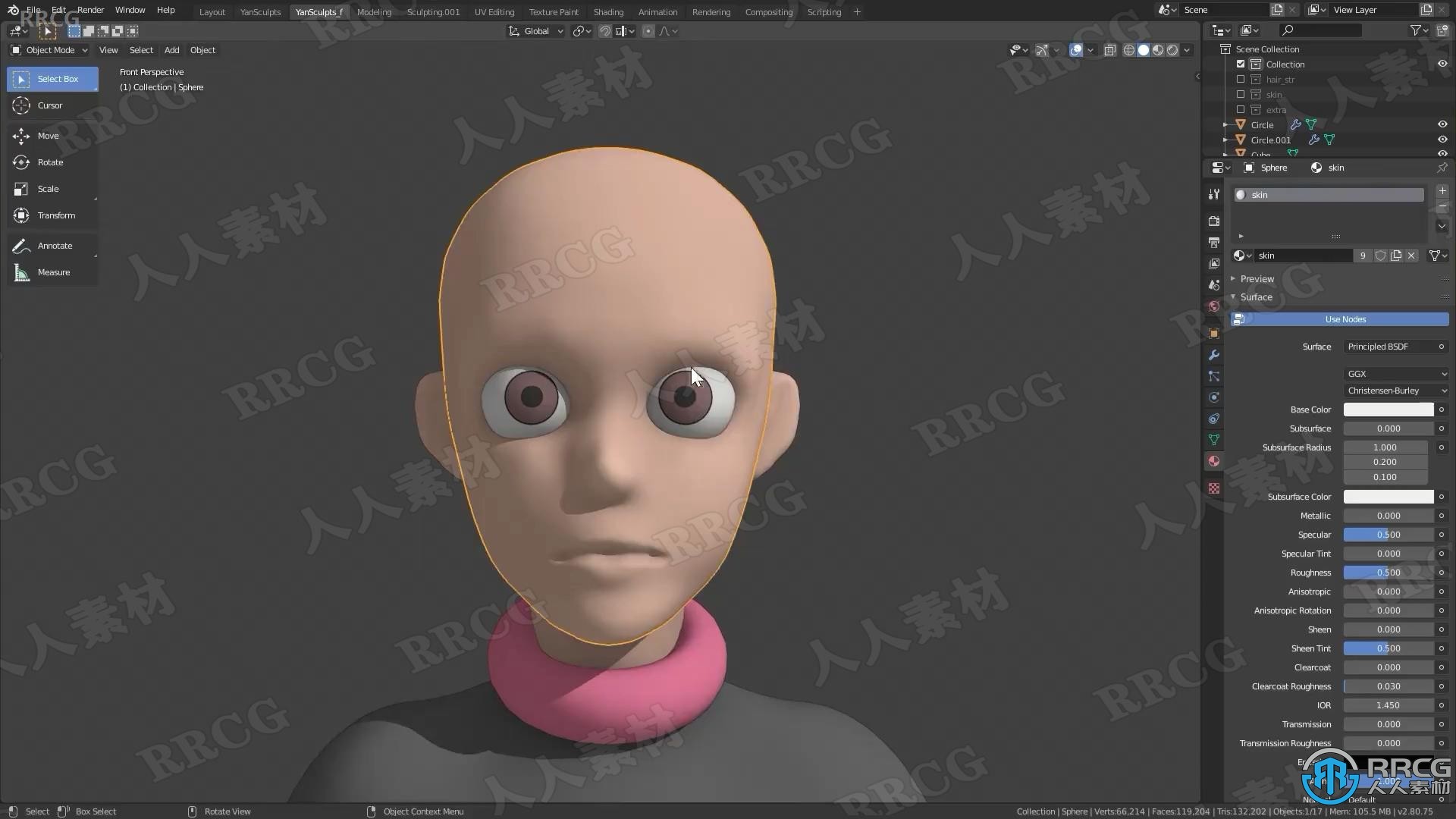Viewport: 1456px width, 819px height.
Task: Select the Scale tool in toolbar
Action: [47, 188]
